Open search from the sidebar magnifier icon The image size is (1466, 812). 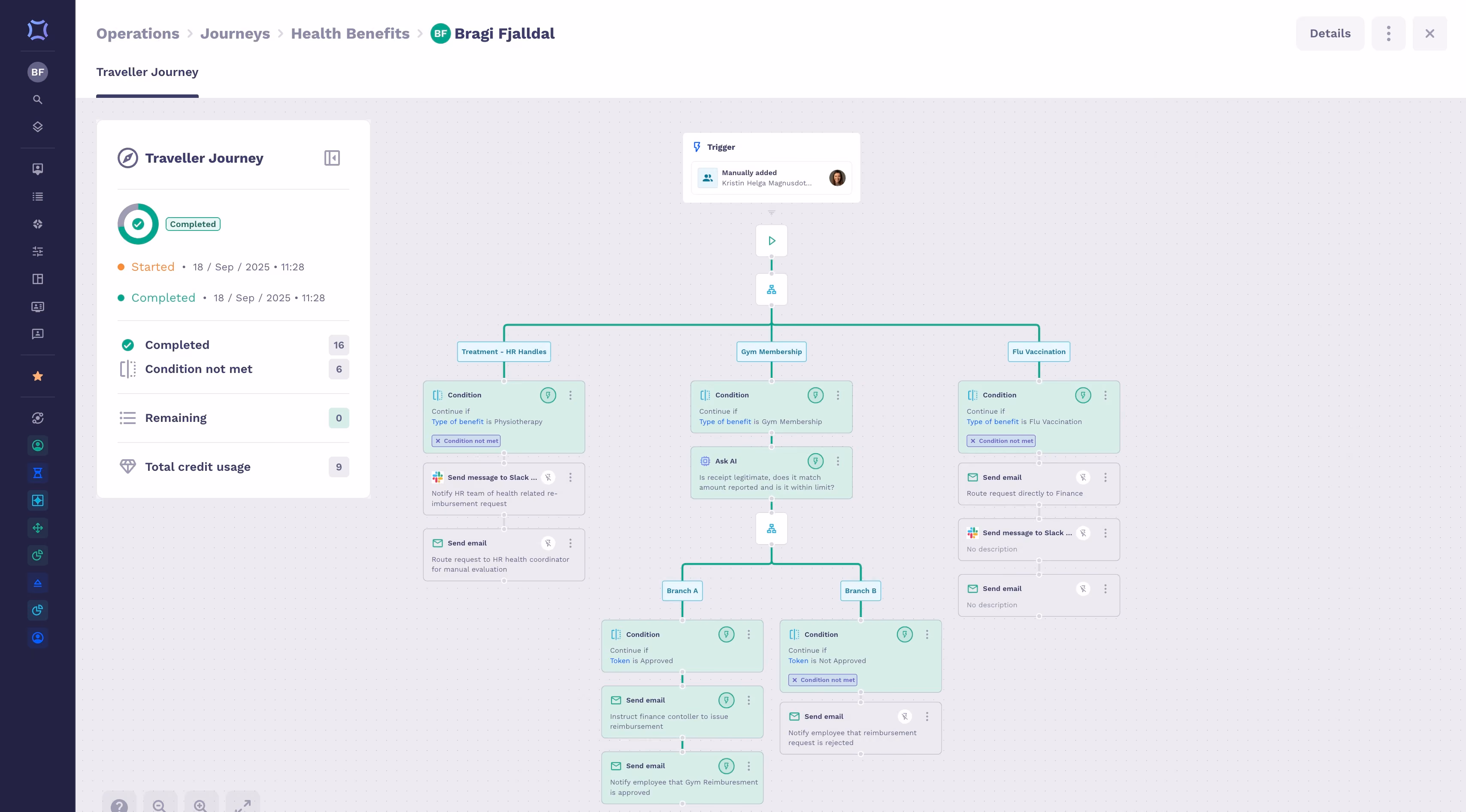[38, 100]
